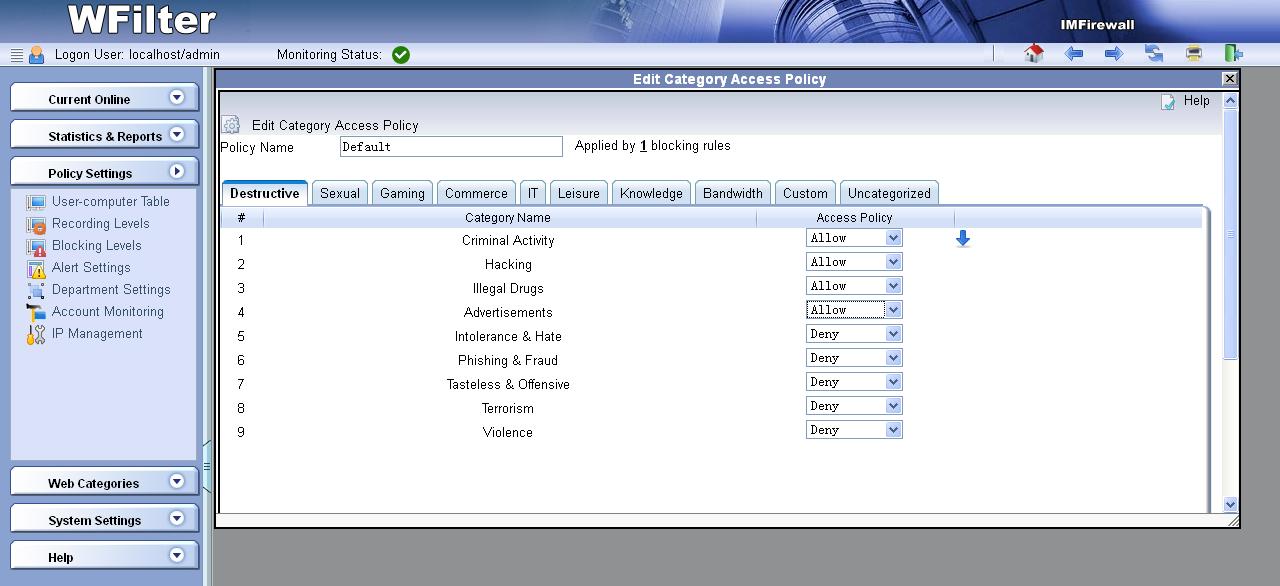Open Access Policy dropdown for Hacking
This screenshot has height=586, width=1280.
(854, 262)
